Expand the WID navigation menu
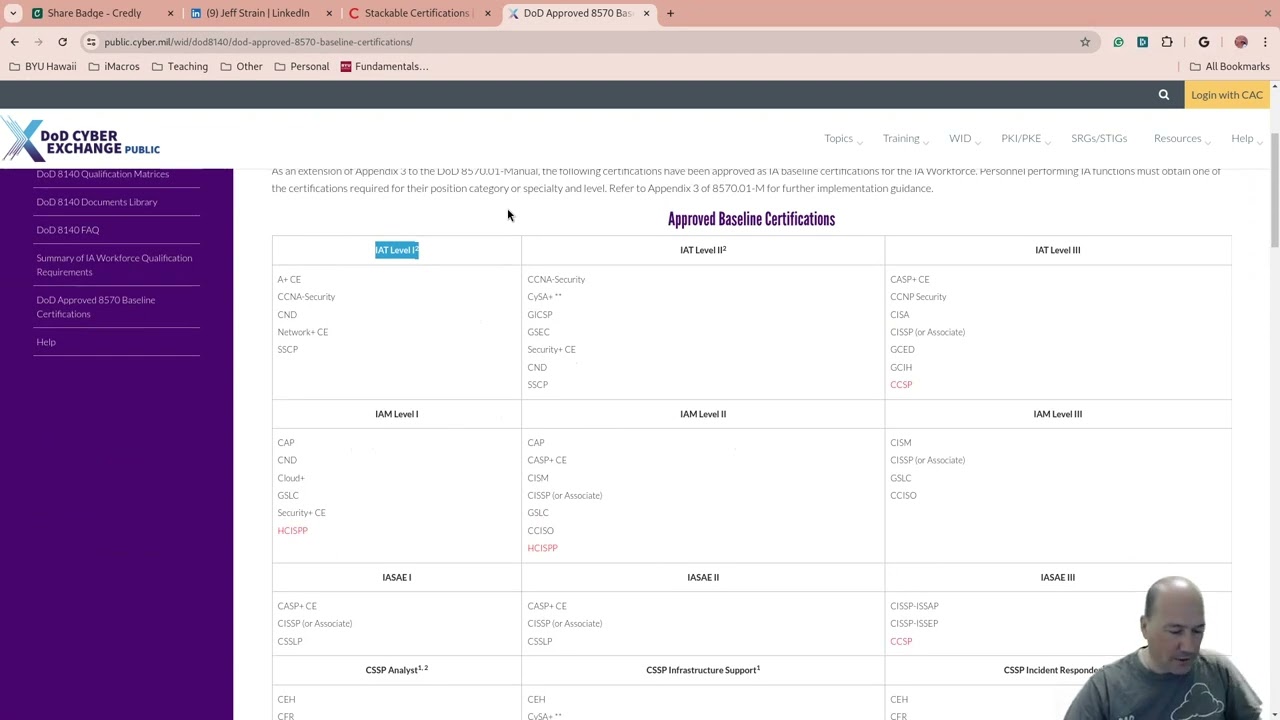The width and height of the screenshot is (1280, 720). tap(964, 139)
